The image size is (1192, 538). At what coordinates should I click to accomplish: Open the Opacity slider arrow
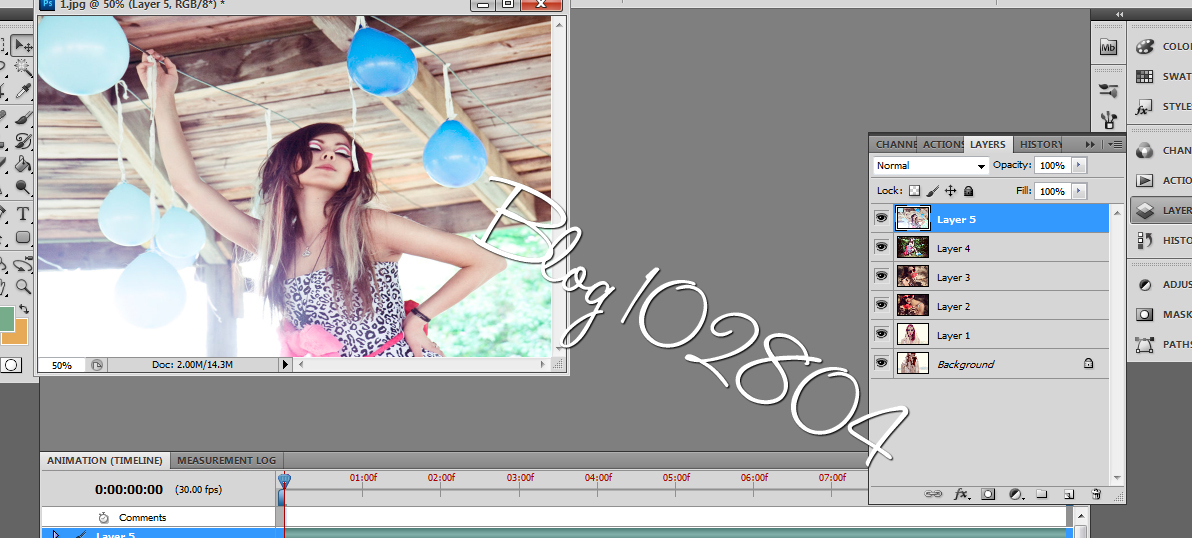pyautogui.click(x=1079, y=165)
